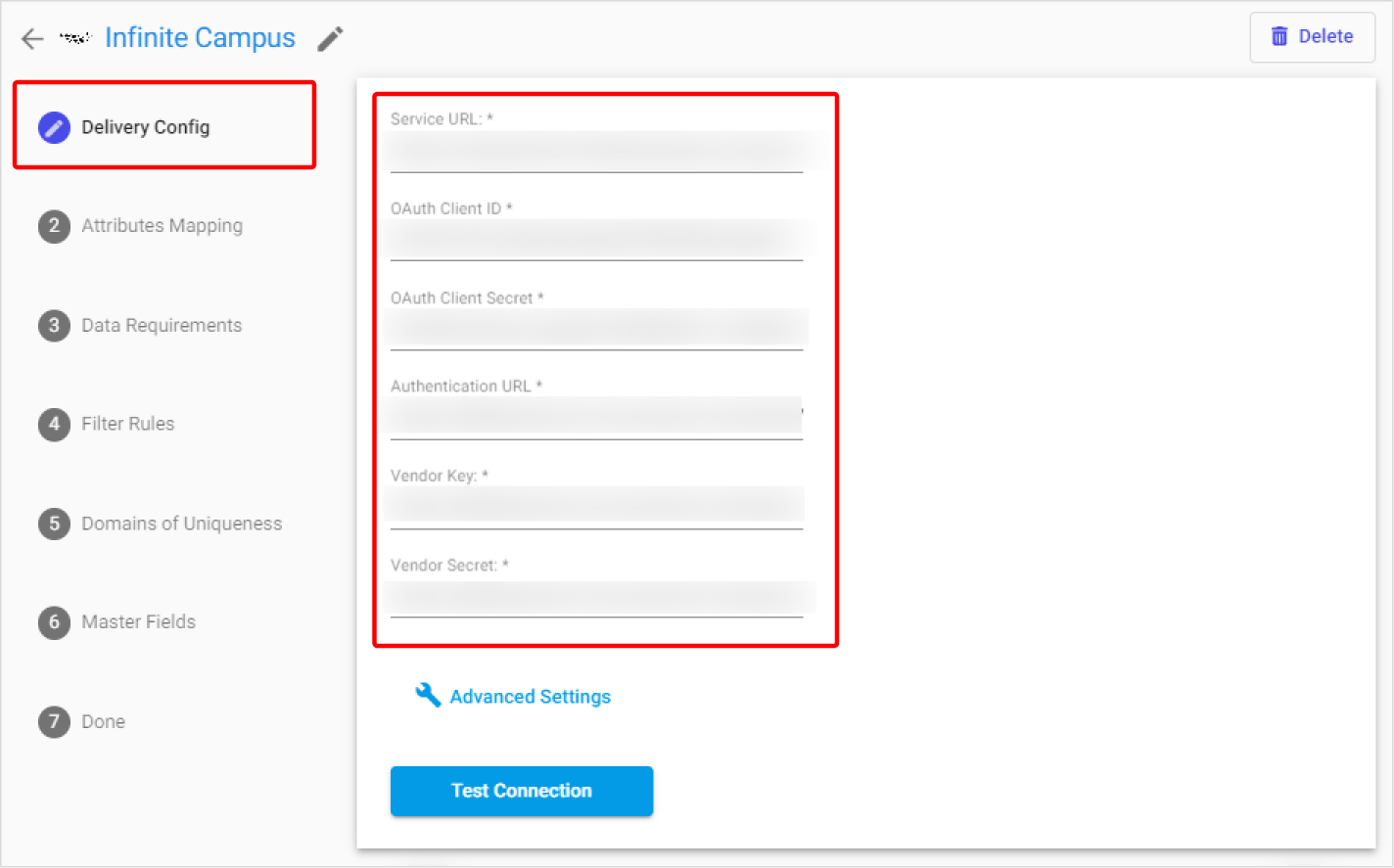1394x868 pixels.
Task: Select the Master Fields step
Action: [x=137, y=622]
